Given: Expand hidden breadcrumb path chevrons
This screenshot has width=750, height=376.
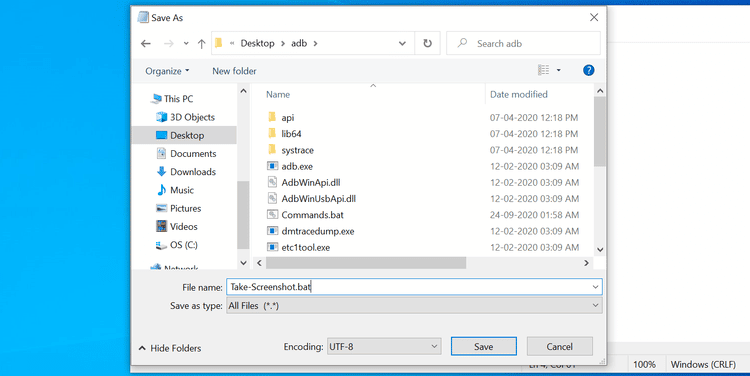Looking at the screenshot, I should (x=232, y=44).
